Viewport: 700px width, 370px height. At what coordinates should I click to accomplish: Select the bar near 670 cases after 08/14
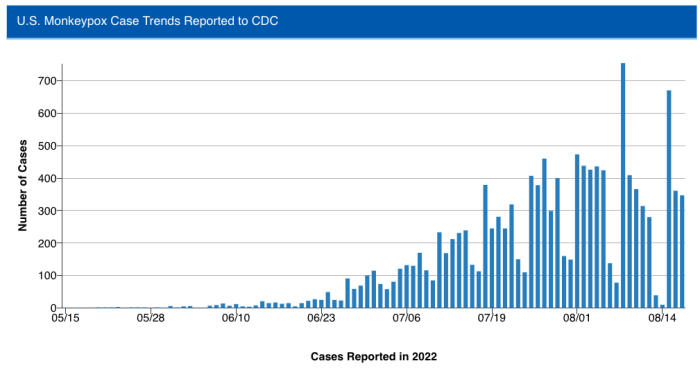tap(669, 199)
